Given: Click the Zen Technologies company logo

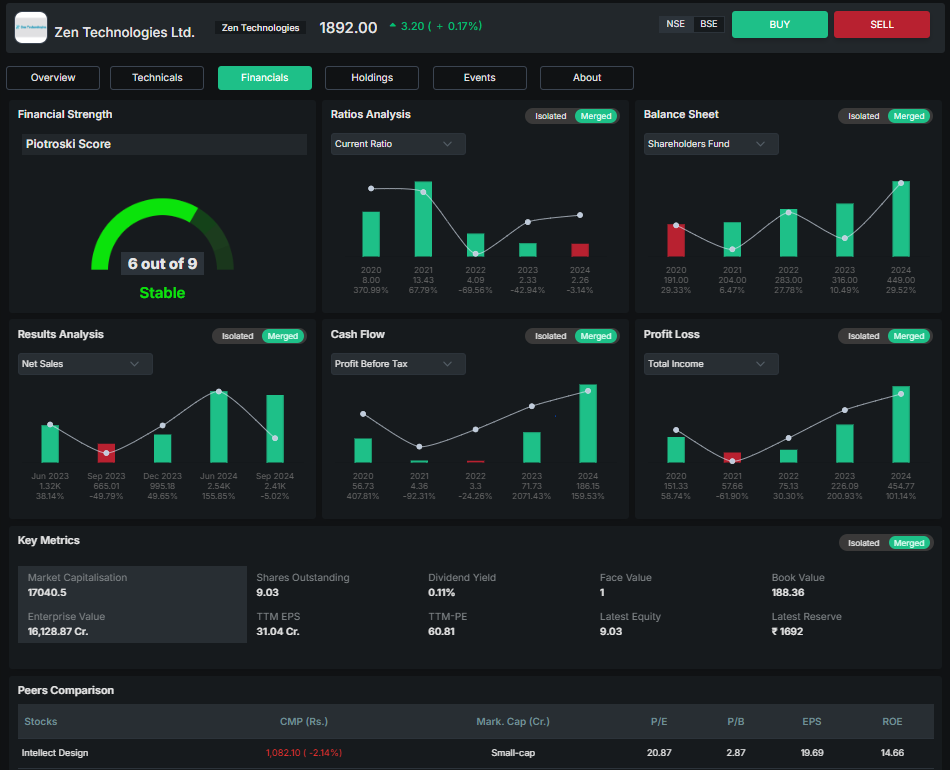Looking at the screenshot, I should [31, 27].
